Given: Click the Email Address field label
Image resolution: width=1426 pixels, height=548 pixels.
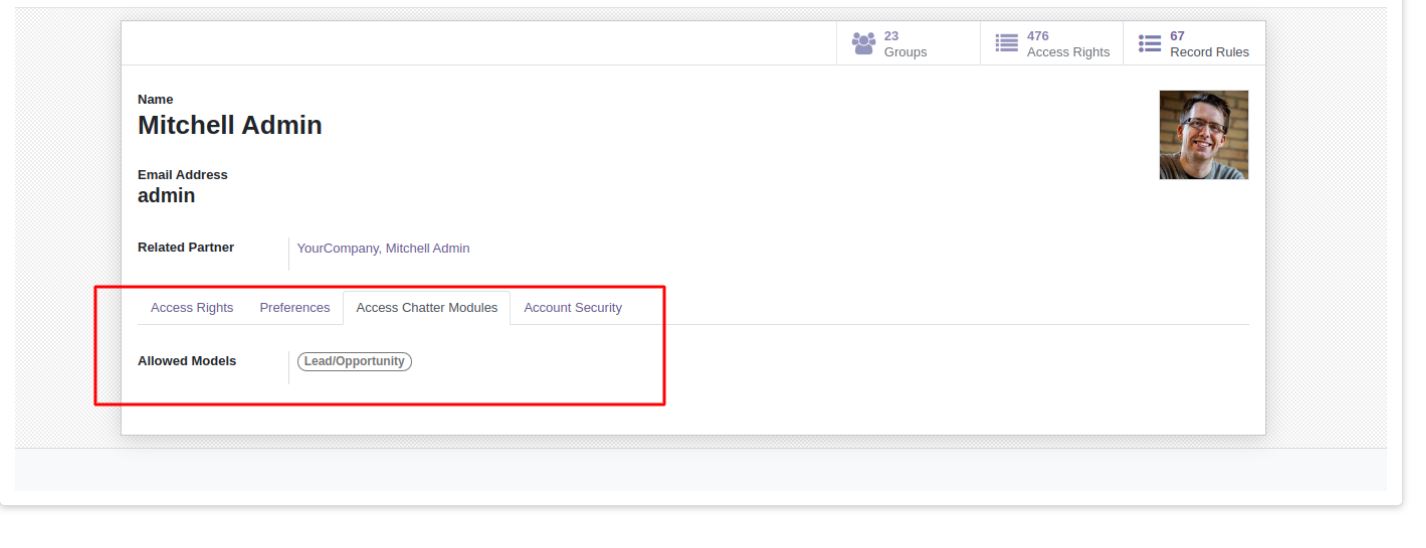Looking at the screenshot, I should 183,175.
